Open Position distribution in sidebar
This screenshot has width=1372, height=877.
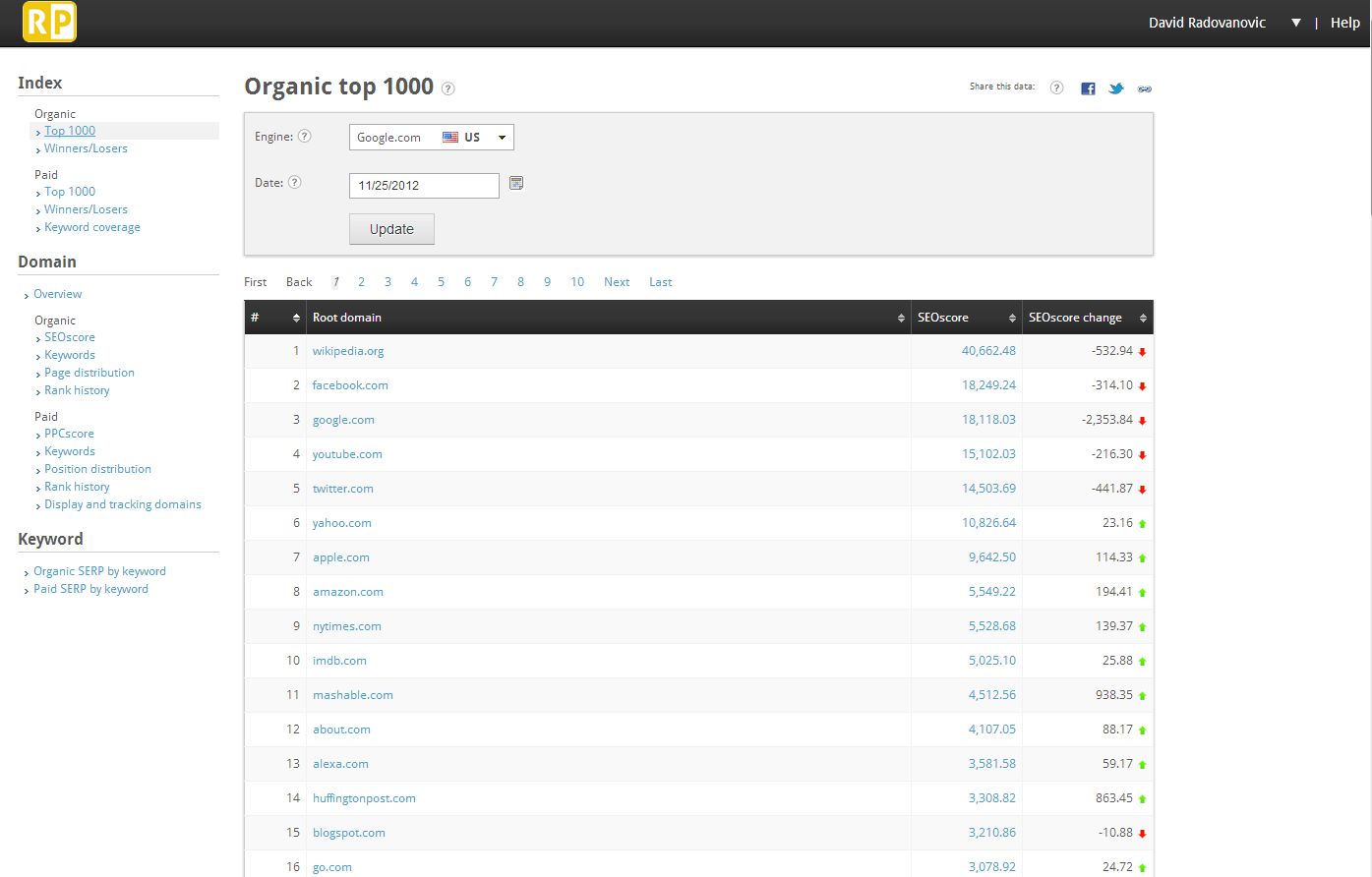coord(97,469)
